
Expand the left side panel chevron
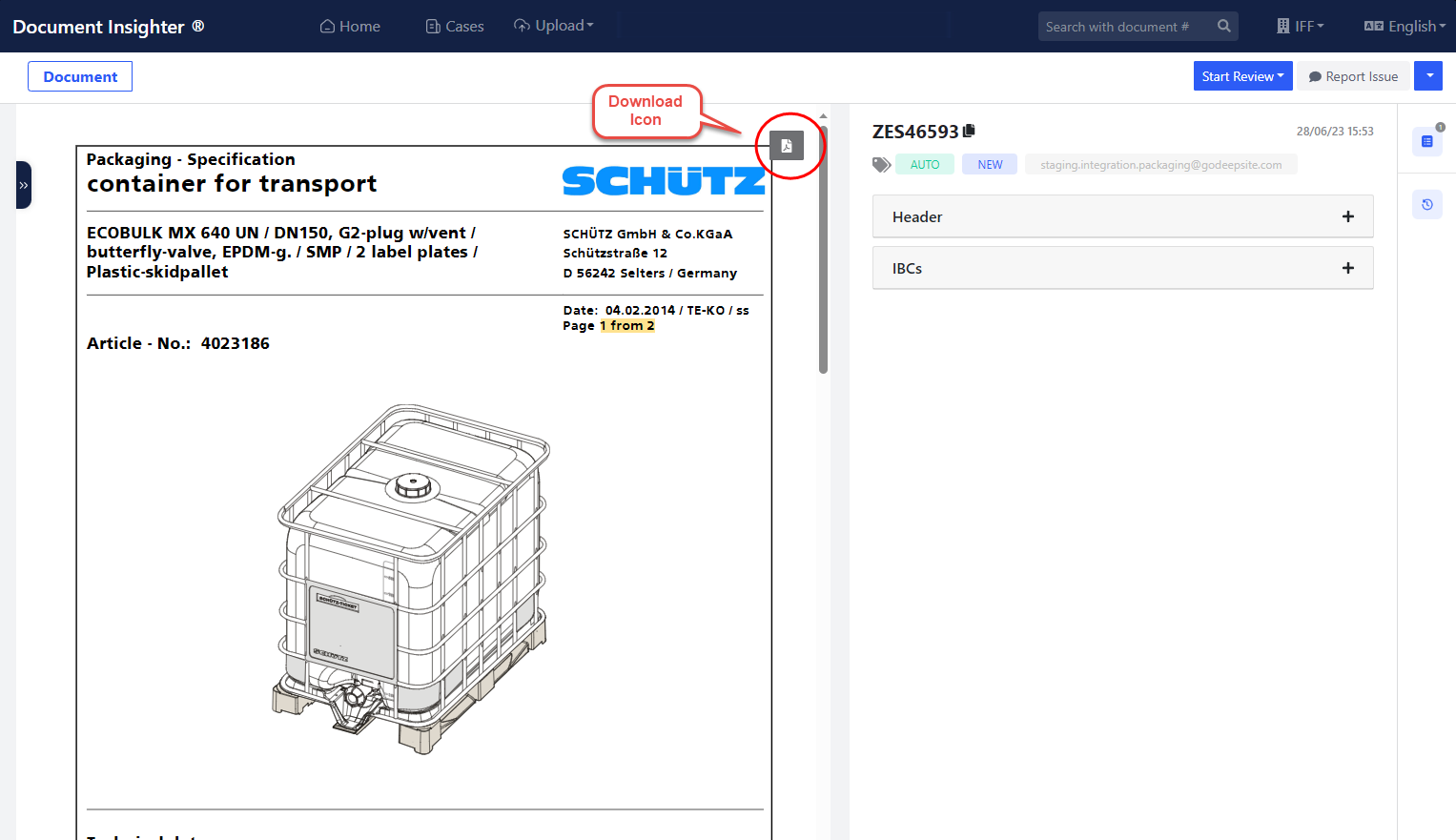24,185
